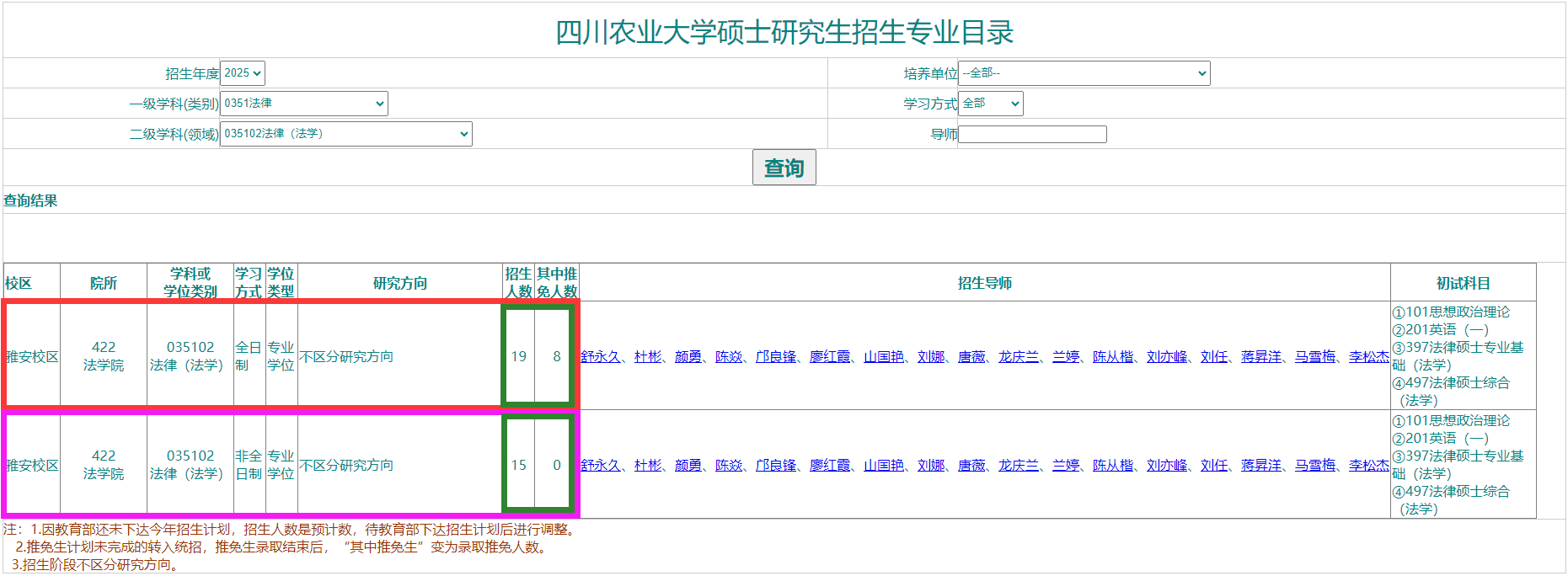The width and height of the screenshot is (1568, 576).
Task: Open advisor 蒋昇洋 in the 非全日制 row
Action: tap(1261, 466)
